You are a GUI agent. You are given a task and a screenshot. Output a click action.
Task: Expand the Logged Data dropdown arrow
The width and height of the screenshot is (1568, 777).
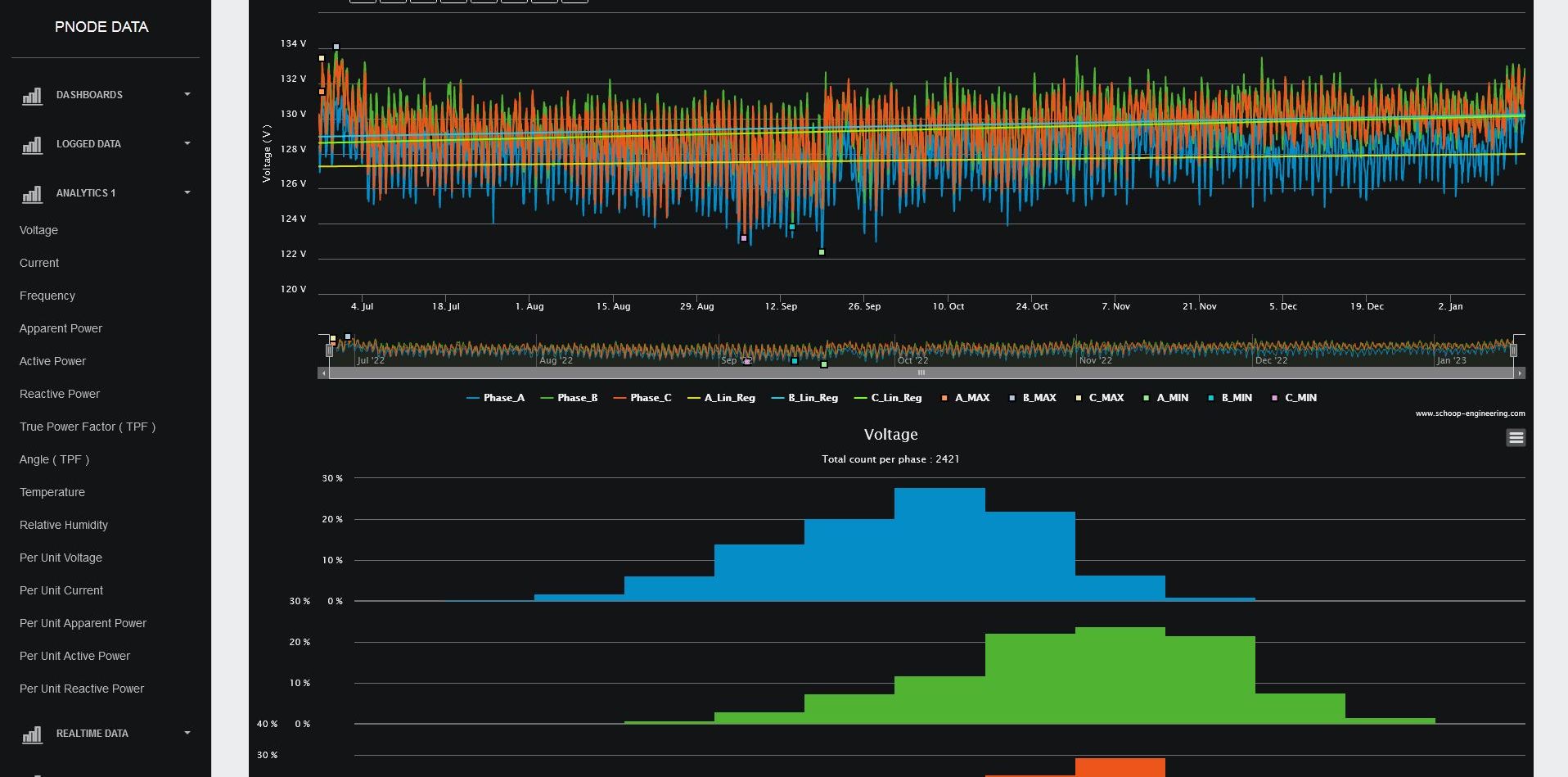point(187,144)
